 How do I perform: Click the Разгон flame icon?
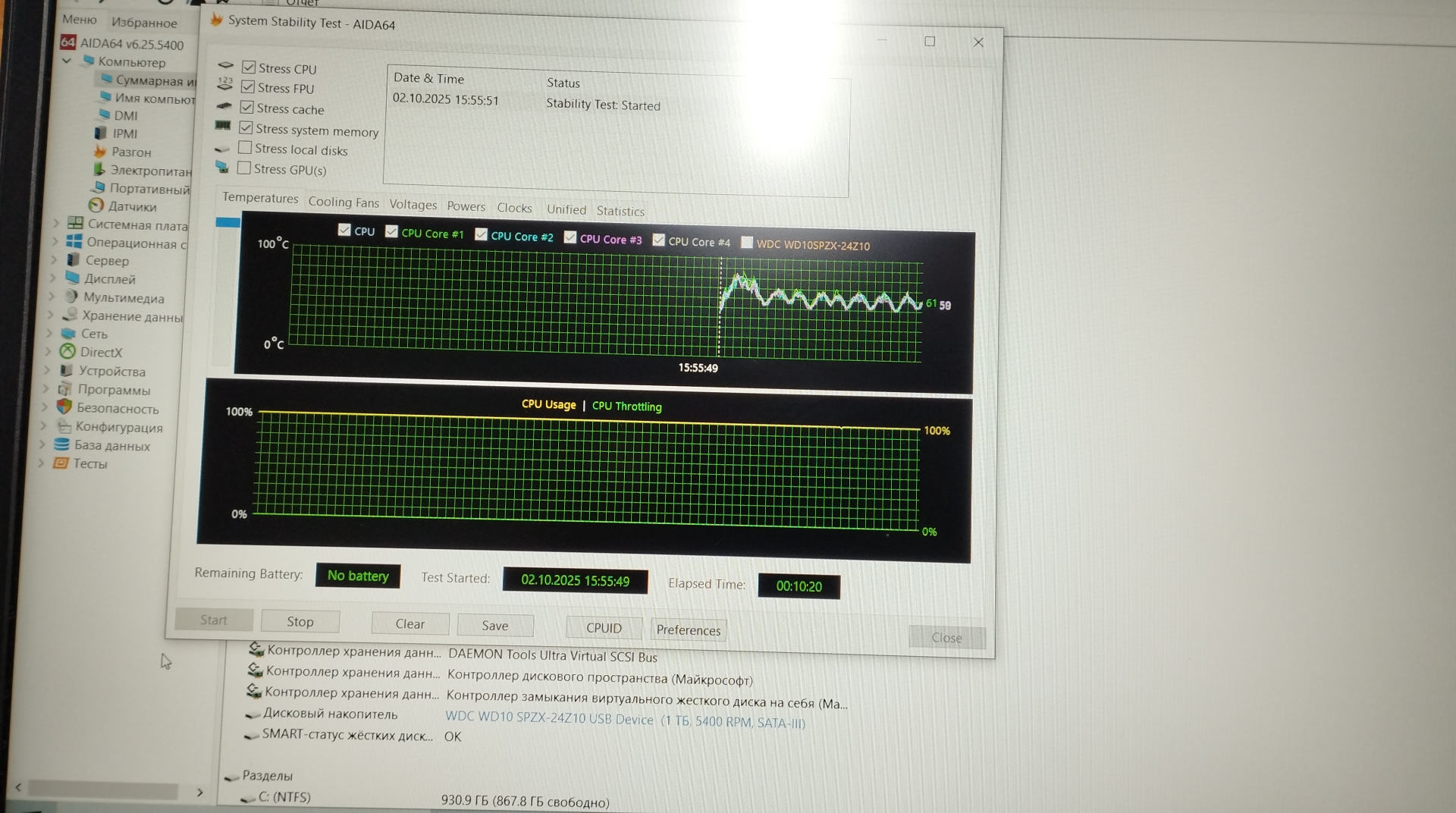coord(100,152)
